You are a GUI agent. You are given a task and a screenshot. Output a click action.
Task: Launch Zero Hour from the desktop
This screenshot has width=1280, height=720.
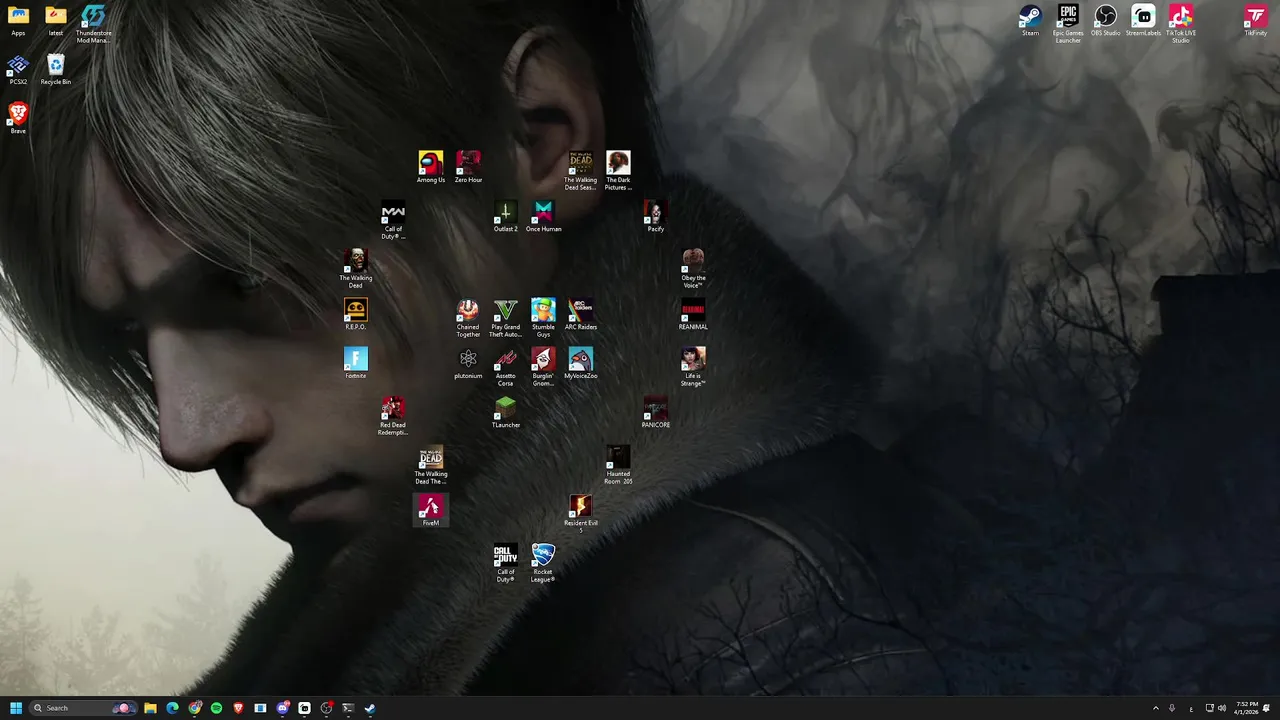click(468, 167)
